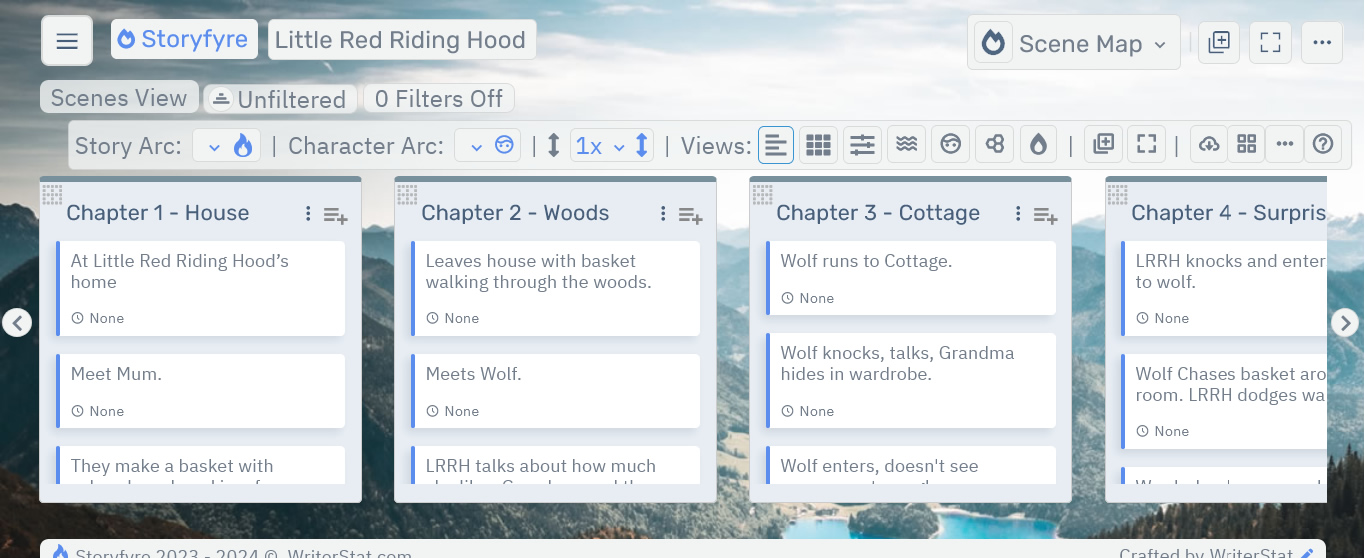Open the toolbar ellipsis more menu
This screenshot has width=1365, height=558.
pos(1284,145)
